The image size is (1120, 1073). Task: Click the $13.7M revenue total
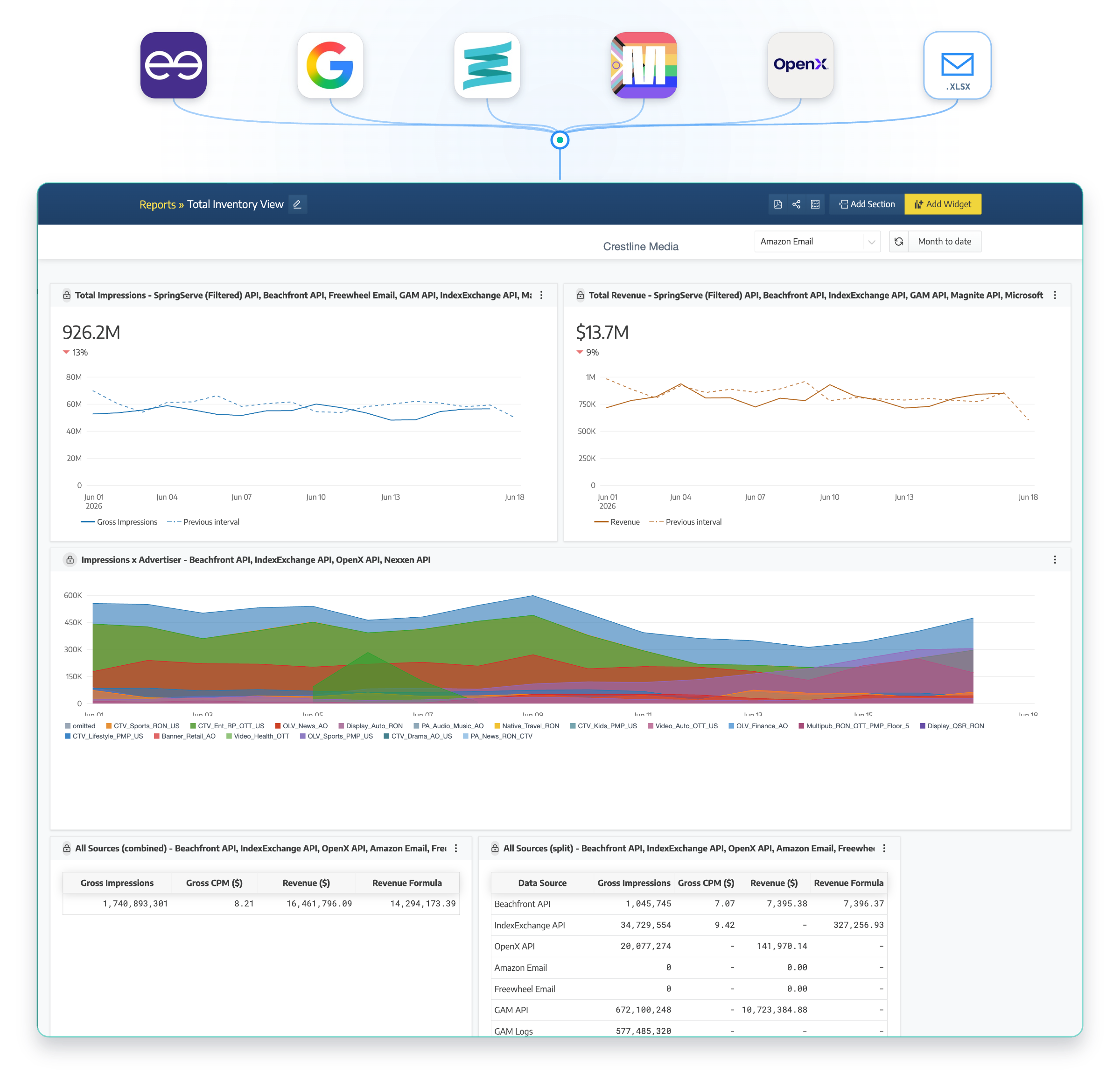pos(602,332)
